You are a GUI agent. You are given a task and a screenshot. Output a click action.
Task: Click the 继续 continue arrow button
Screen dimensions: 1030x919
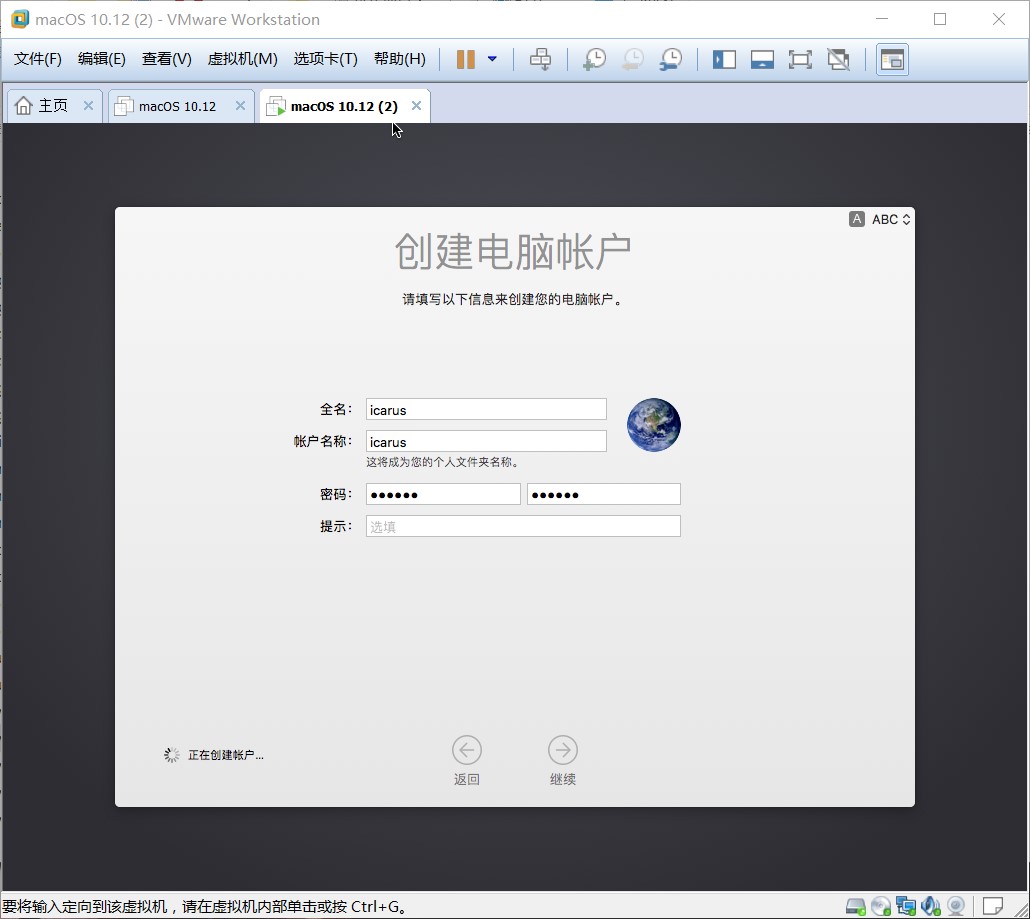pos(563,750)
